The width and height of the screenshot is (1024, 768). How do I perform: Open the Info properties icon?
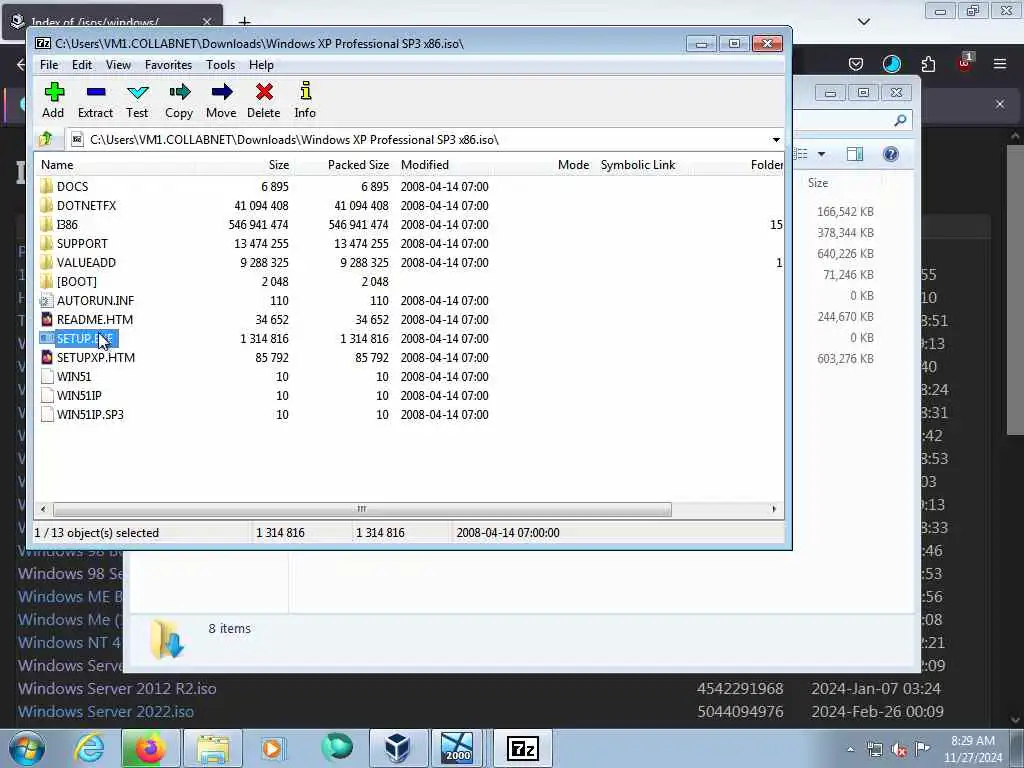tap(305, 91)
